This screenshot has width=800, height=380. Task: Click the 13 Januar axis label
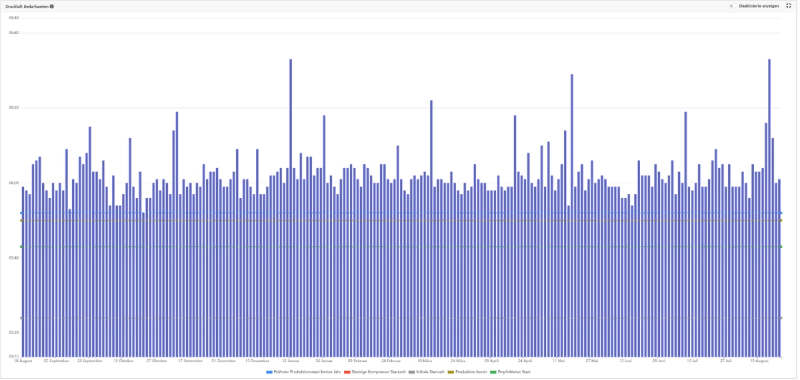(x=291, y=361)
